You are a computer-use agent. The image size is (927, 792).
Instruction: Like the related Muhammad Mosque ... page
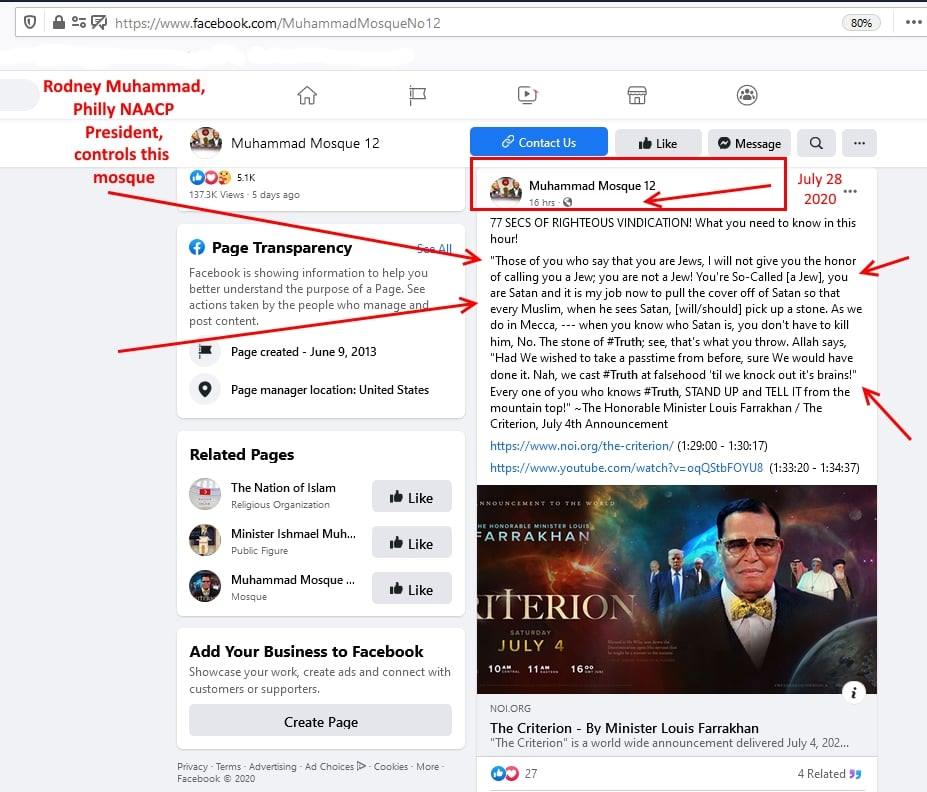point(411,589)
